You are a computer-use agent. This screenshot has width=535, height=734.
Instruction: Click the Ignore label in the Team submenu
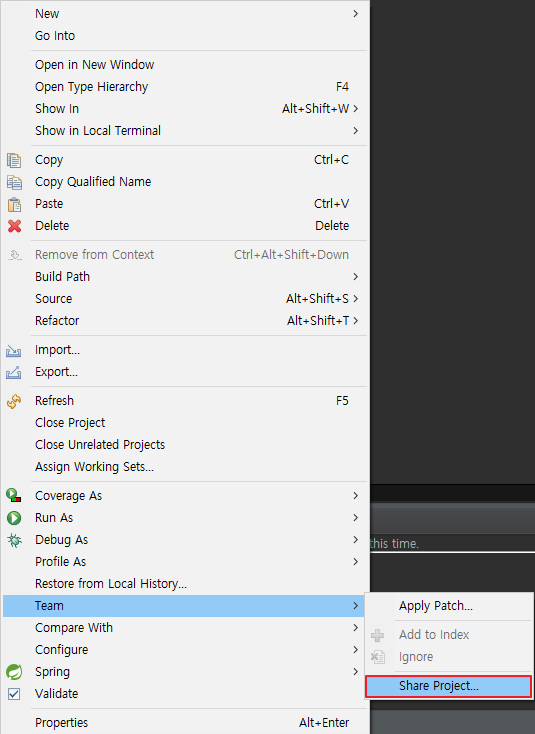[x=416, y=657]
